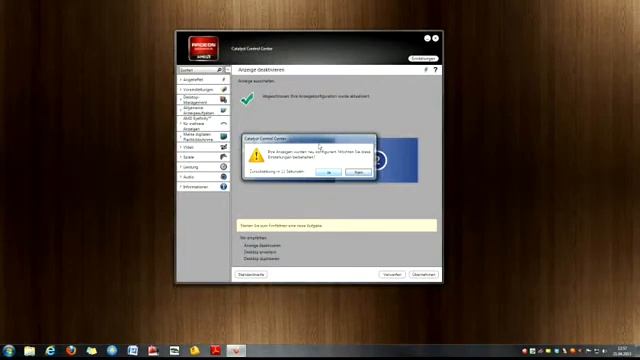The image size is (640, 360).
Task: Click the Leistung clock icon
Action: pos(224,167)
